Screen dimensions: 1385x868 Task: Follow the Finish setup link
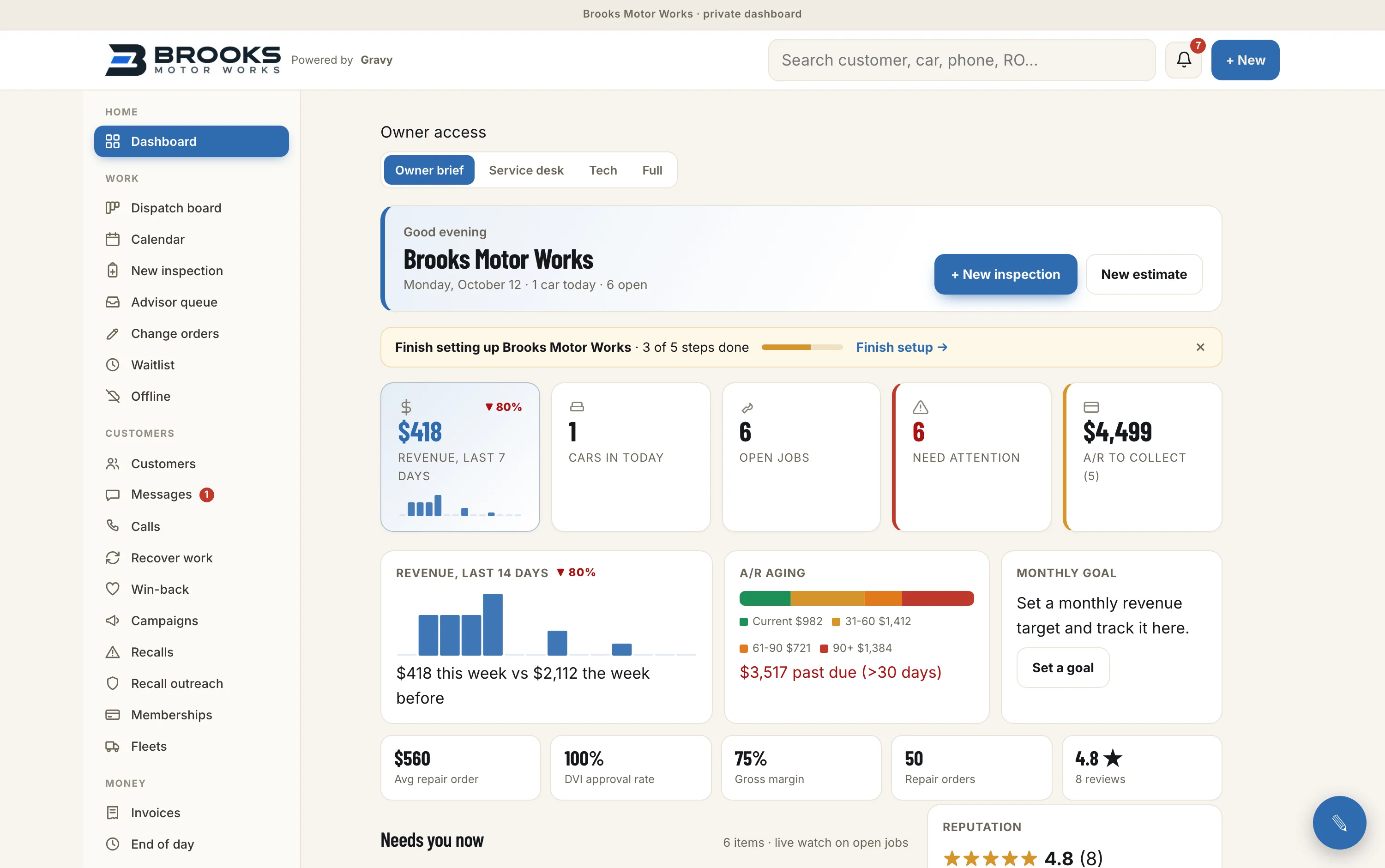[x=901, y=347]
